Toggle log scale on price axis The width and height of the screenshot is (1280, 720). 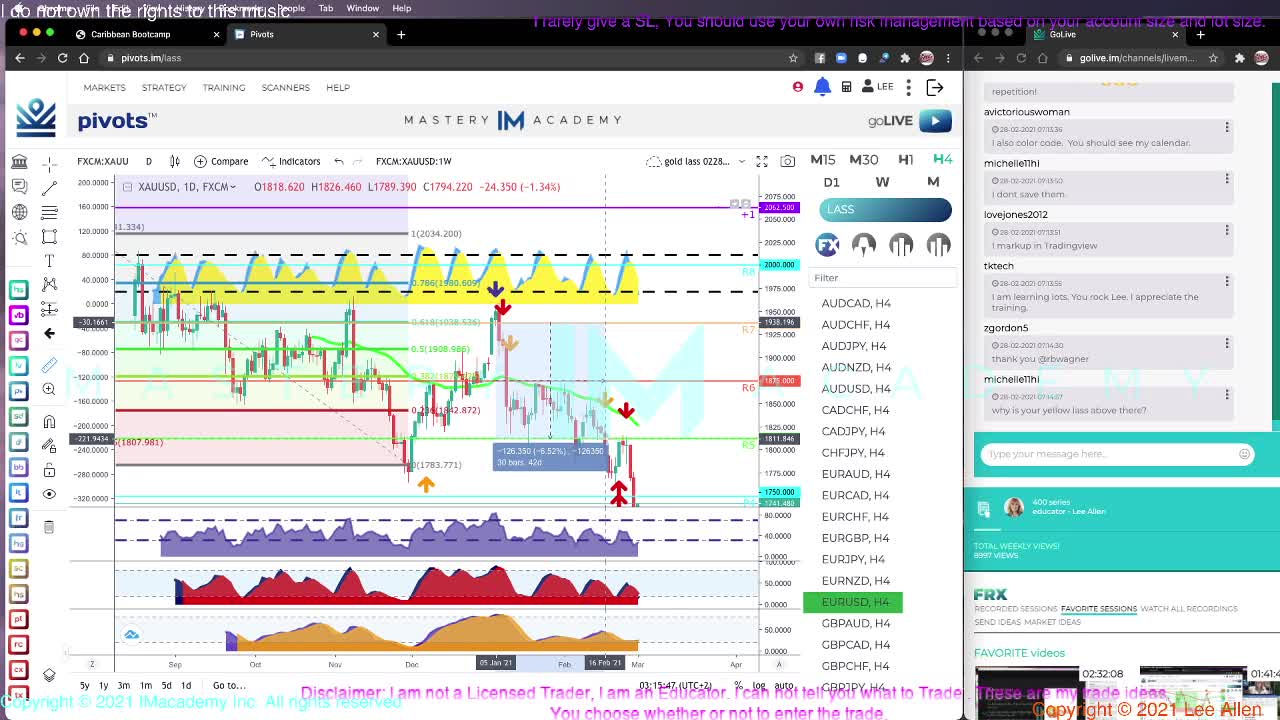758,685
